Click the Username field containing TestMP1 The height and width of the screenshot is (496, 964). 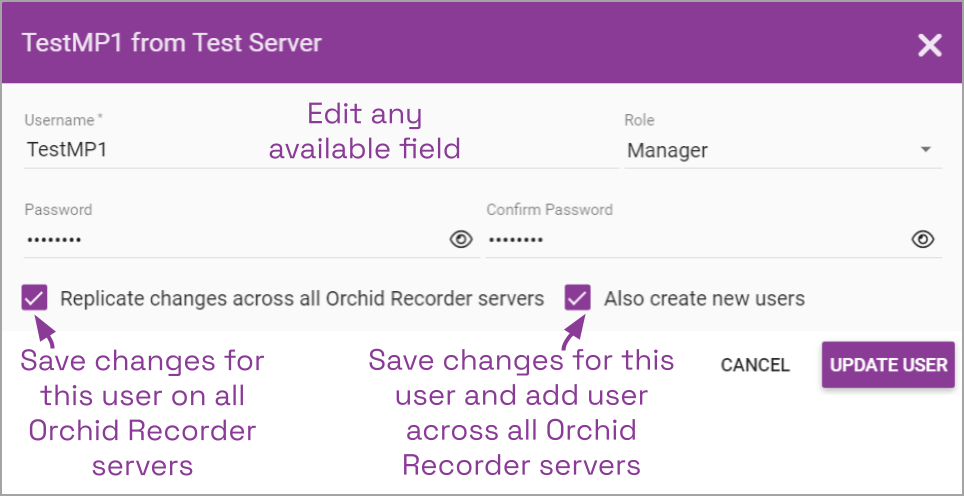point(321,151)
